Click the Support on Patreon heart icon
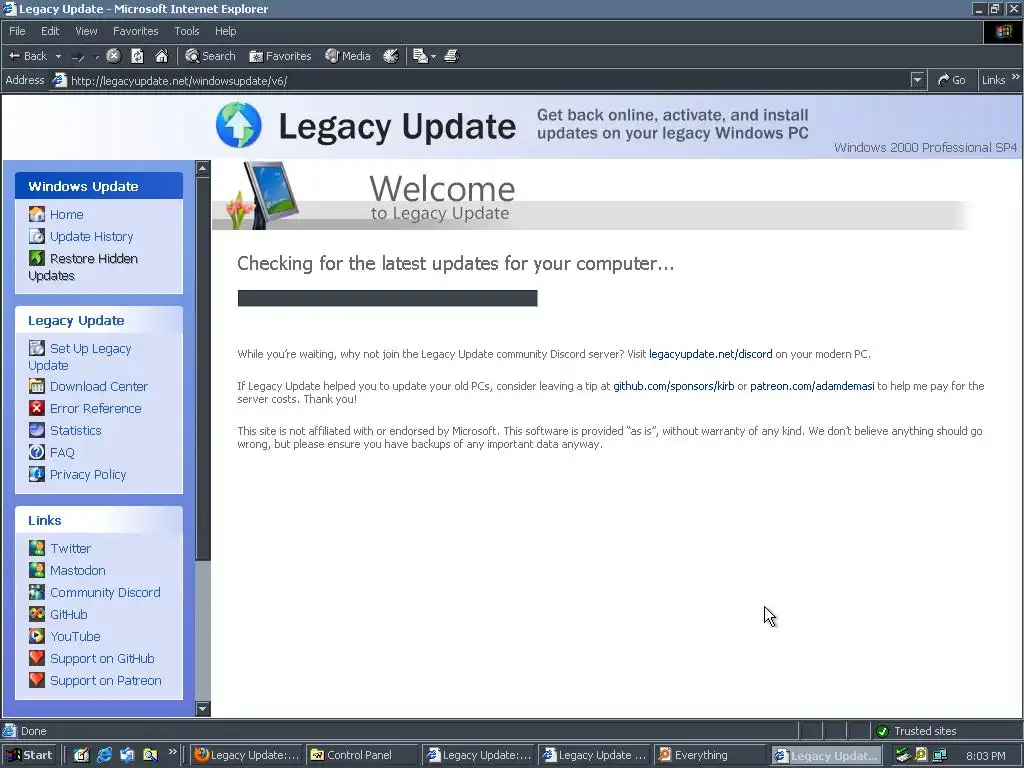 pyautogui.click(x=37, y=680)
